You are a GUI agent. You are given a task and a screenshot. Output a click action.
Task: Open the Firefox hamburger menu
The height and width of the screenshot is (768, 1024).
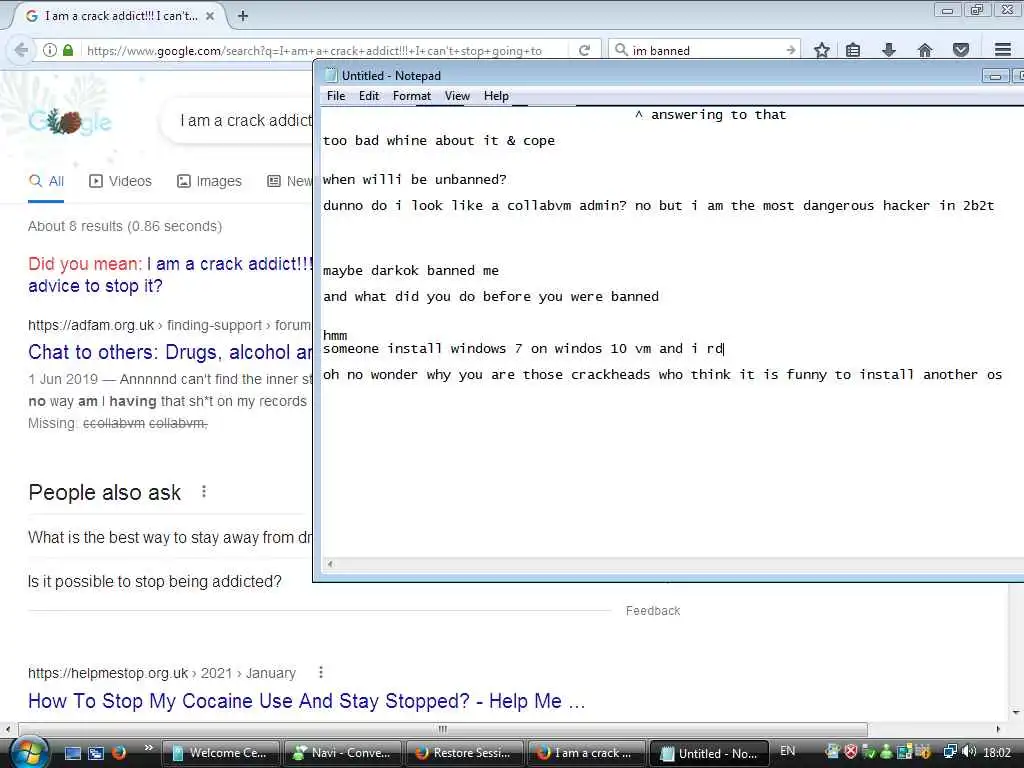point(1003,50)
